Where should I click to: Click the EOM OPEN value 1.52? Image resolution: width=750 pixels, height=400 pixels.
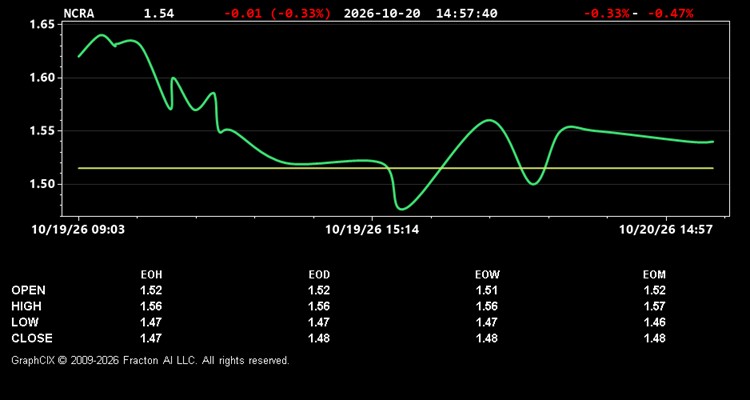pyautogui.click(x=654, y=290)
